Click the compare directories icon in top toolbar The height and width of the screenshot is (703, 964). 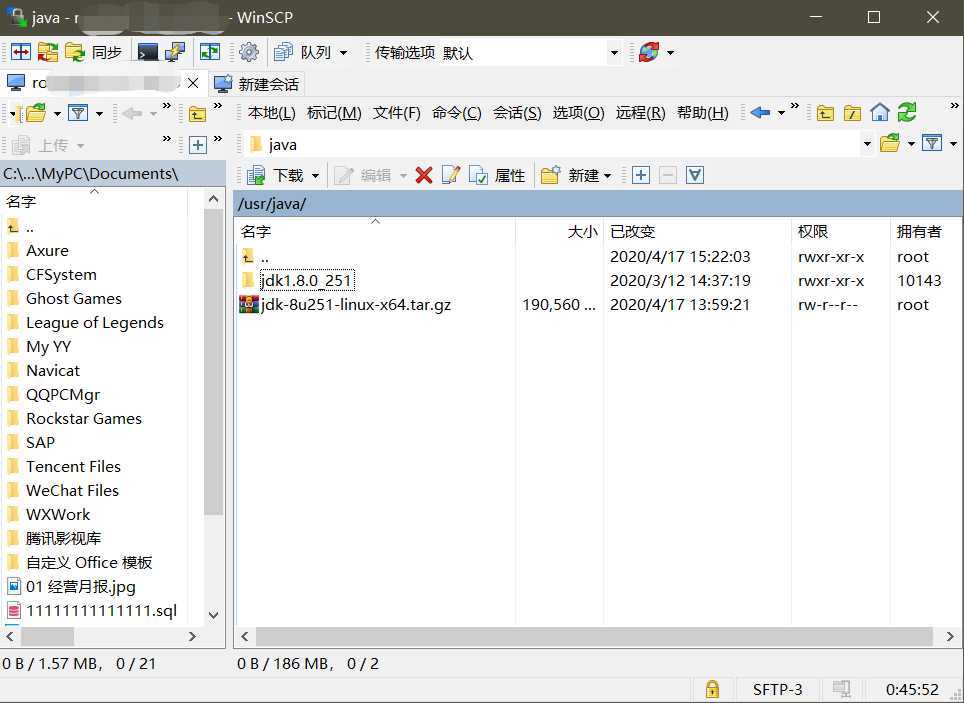[x=21, y=52]
